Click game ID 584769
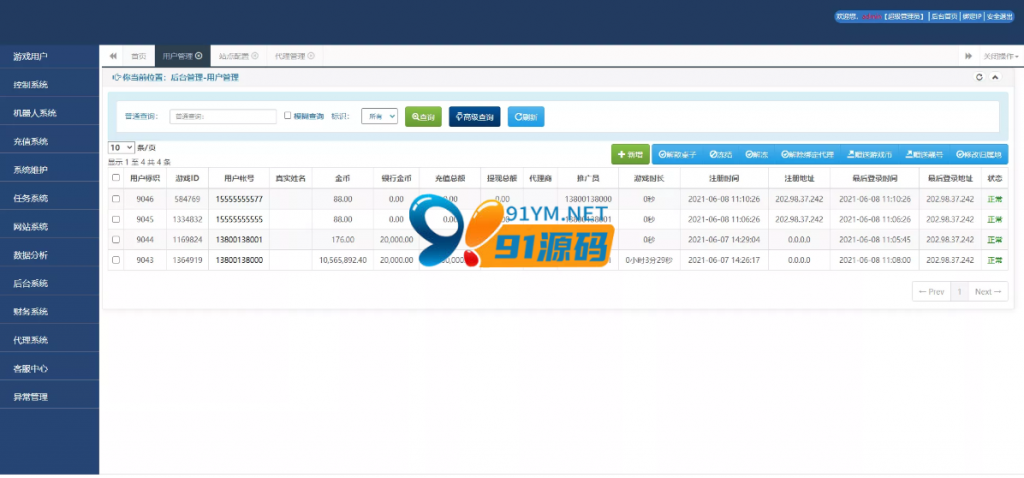Image resolution: width=1024 pixels, height=478 pixels. [187, 199]
